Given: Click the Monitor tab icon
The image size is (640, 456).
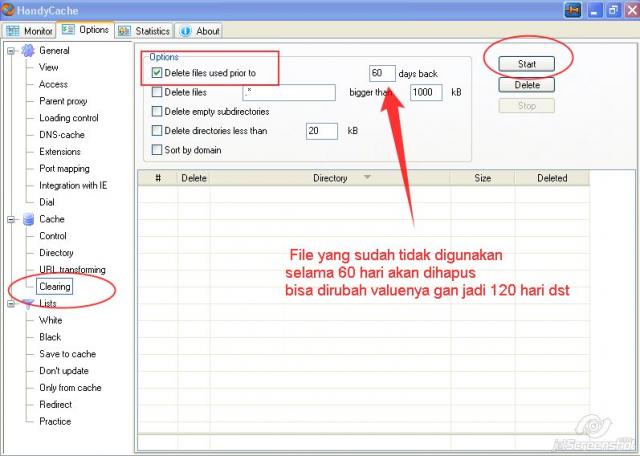Looking at the screenshot, I should (x=13, y=31).
